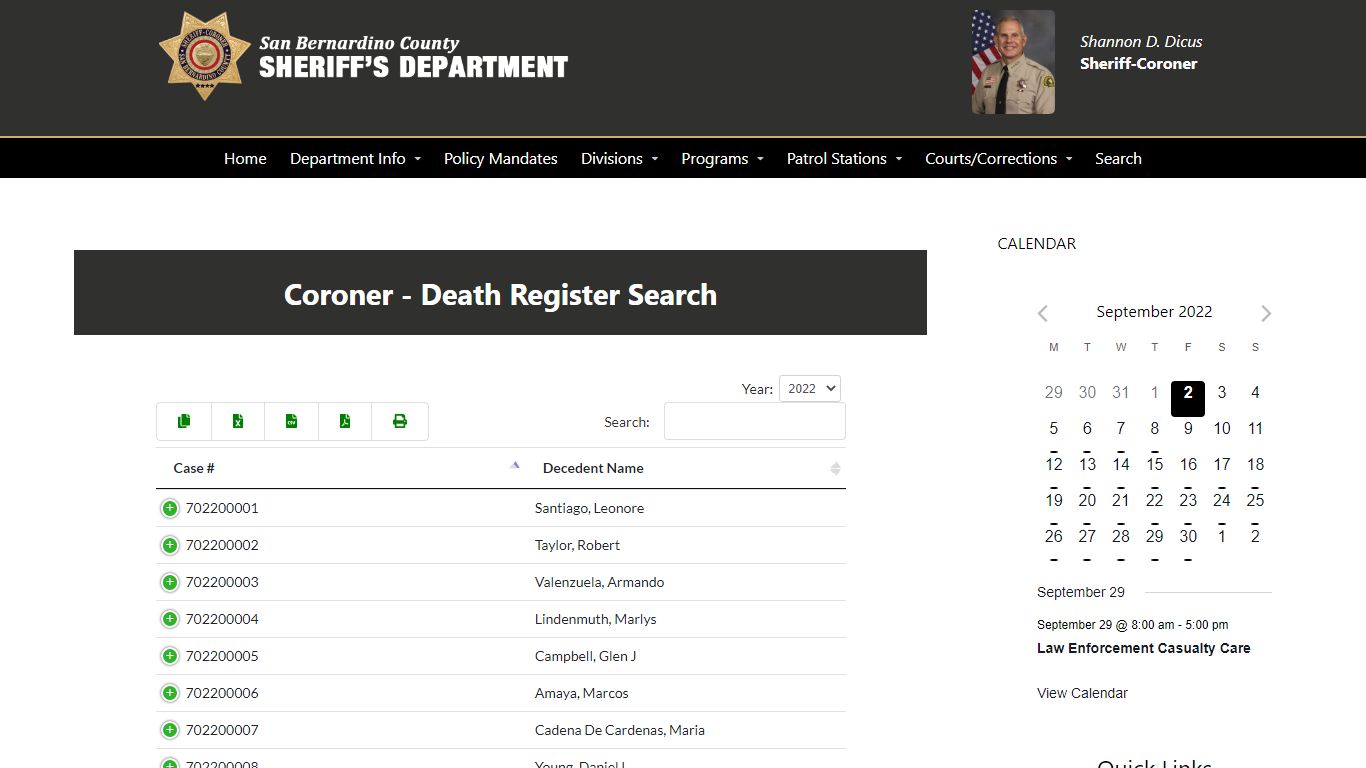
Task: Open Law Enforcement Casualty Care event
Action: point(1143,648)
